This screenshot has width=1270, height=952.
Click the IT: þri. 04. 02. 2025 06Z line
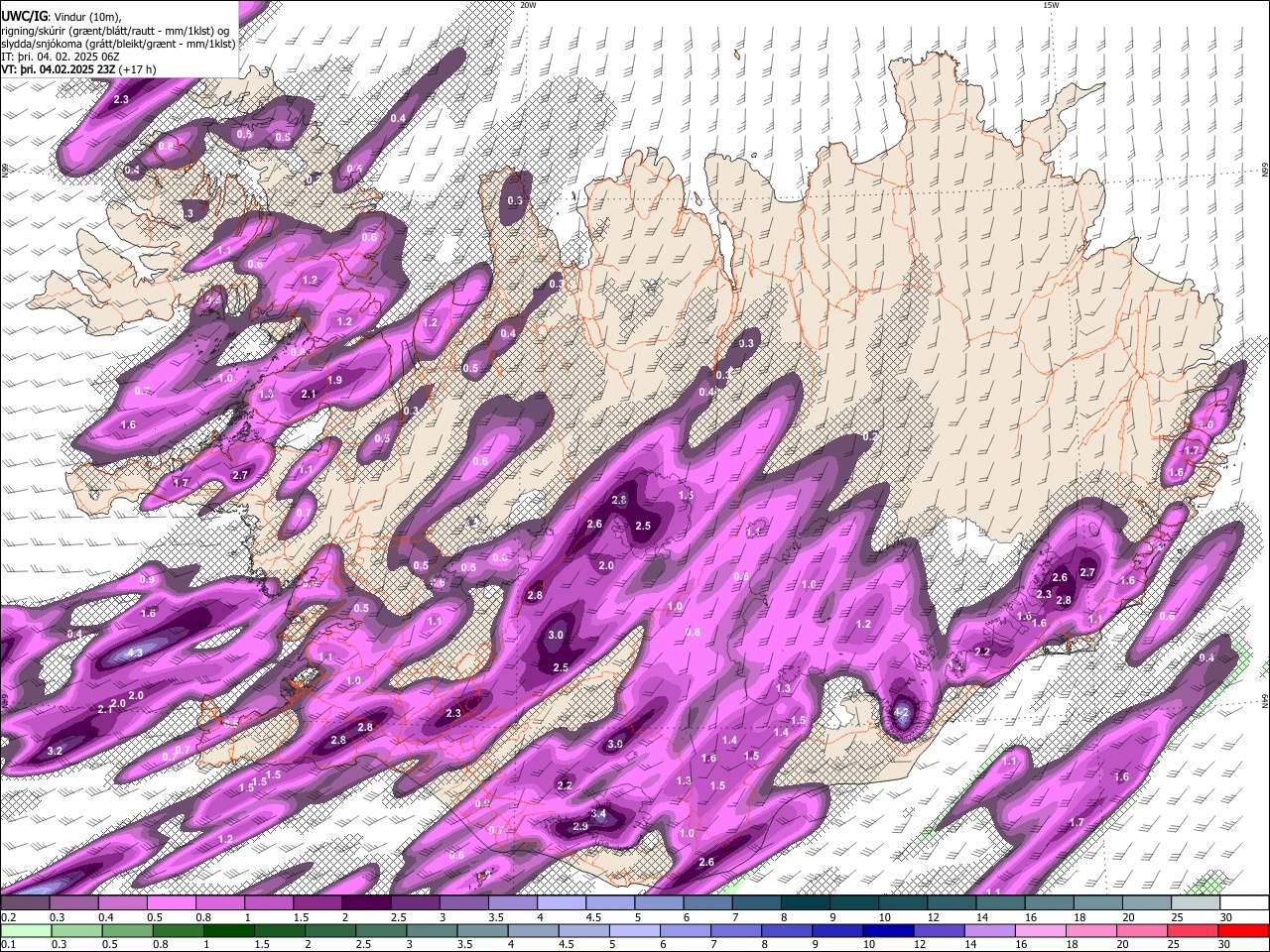point(63,57)
